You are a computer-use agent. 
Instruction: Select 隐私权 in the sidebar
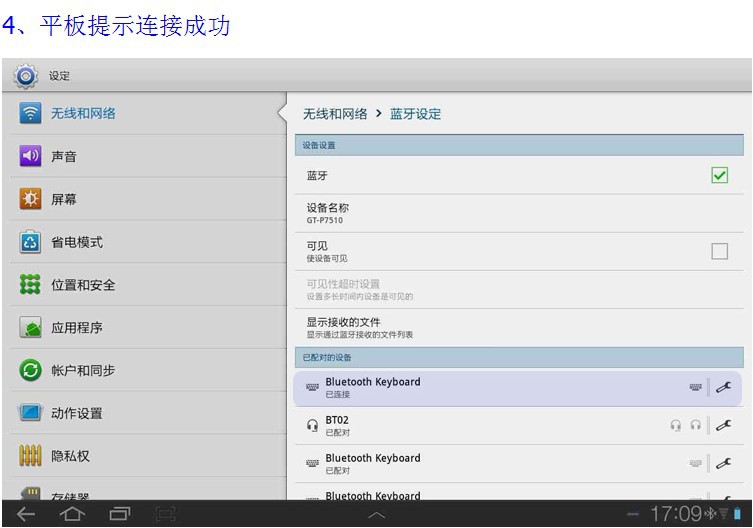pos(148,455)
